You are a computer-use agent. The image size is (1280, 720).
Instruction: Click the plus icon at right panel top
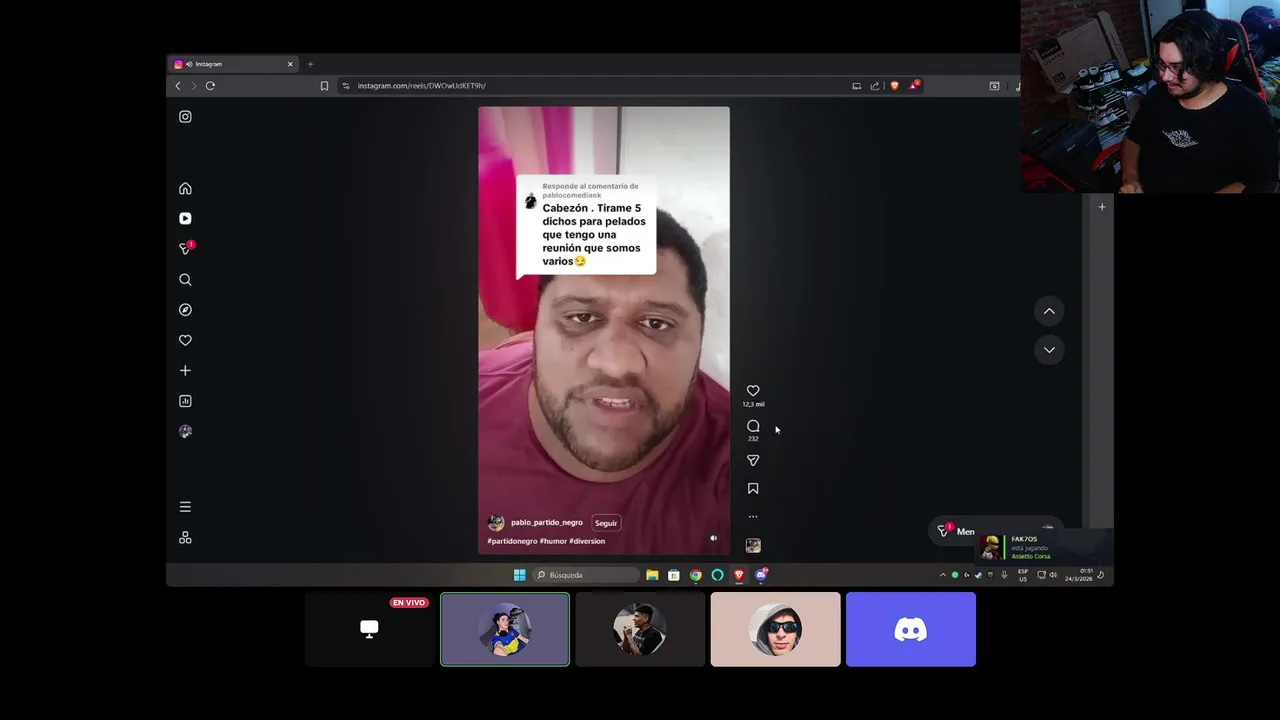1102,207
